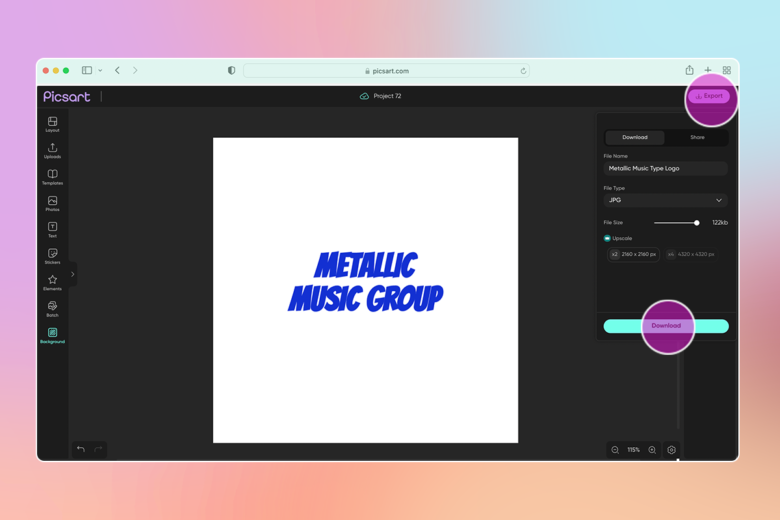
Task: Redo the last action
Action: tap(98, 449)
